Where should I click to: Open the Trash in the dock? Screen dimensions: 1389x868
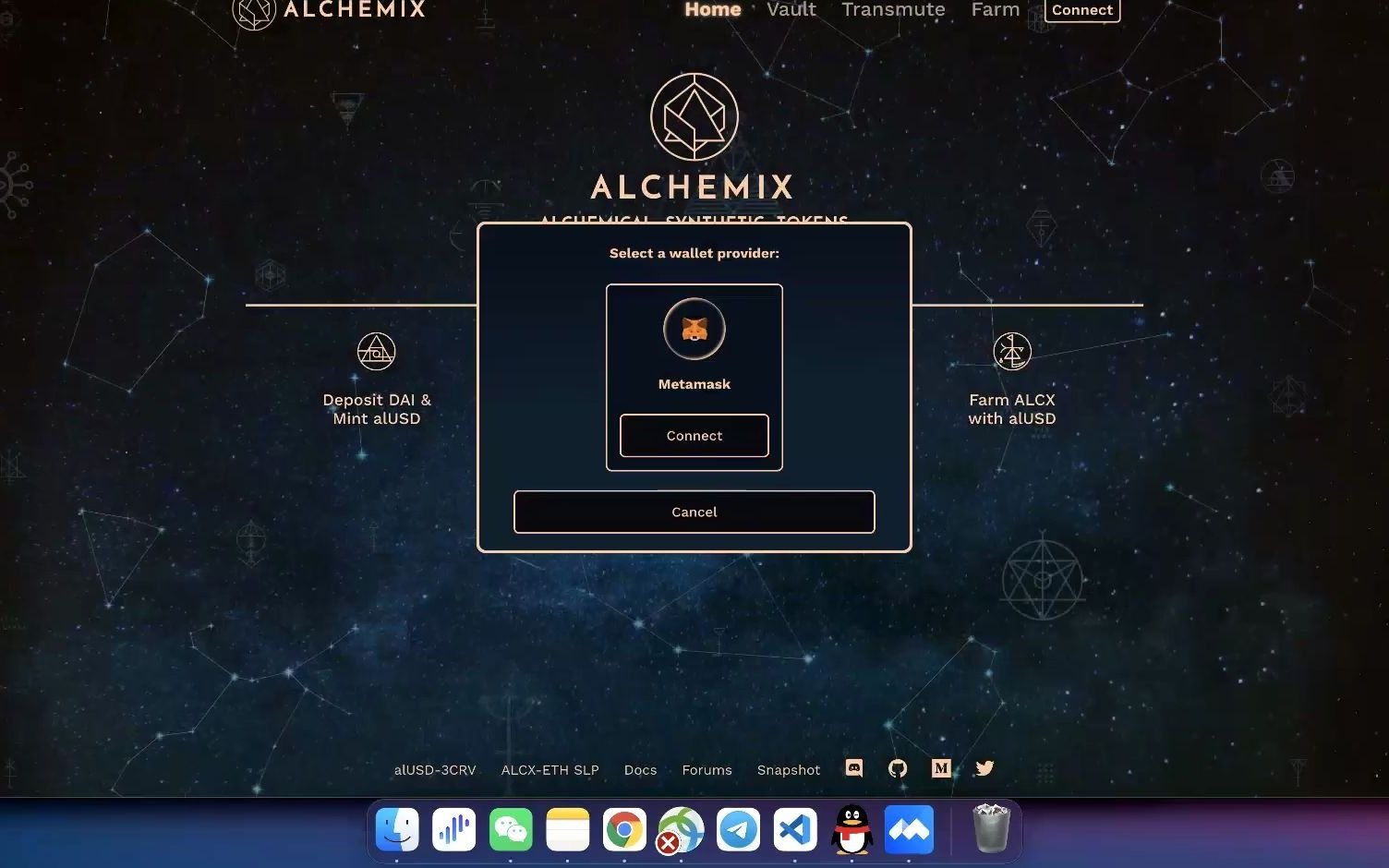tap(992, 828)
